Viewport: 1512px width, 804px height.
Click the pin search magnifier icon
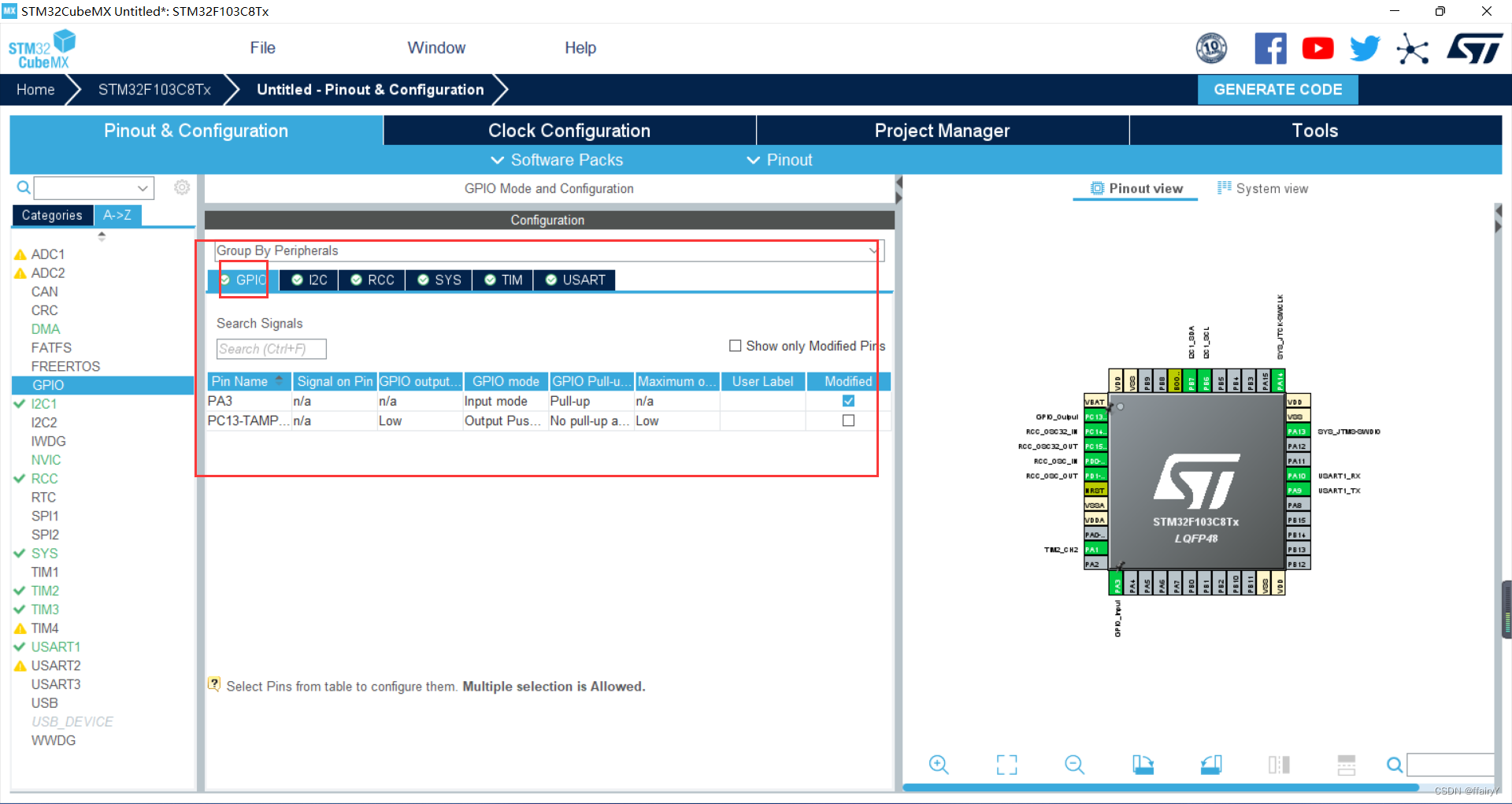(x=1394, y=765)
